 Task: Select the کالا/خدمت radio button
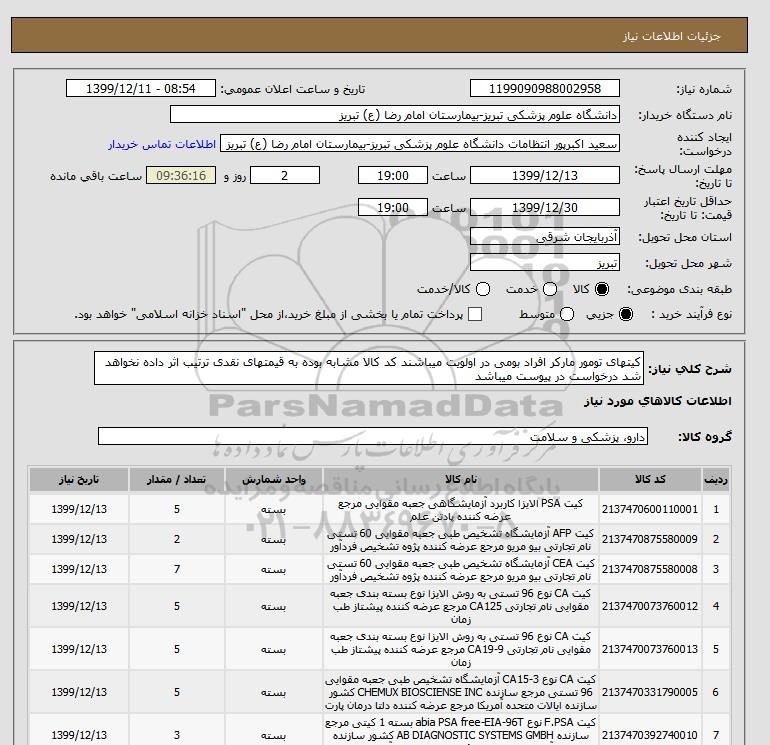click(x=483, y=289)
